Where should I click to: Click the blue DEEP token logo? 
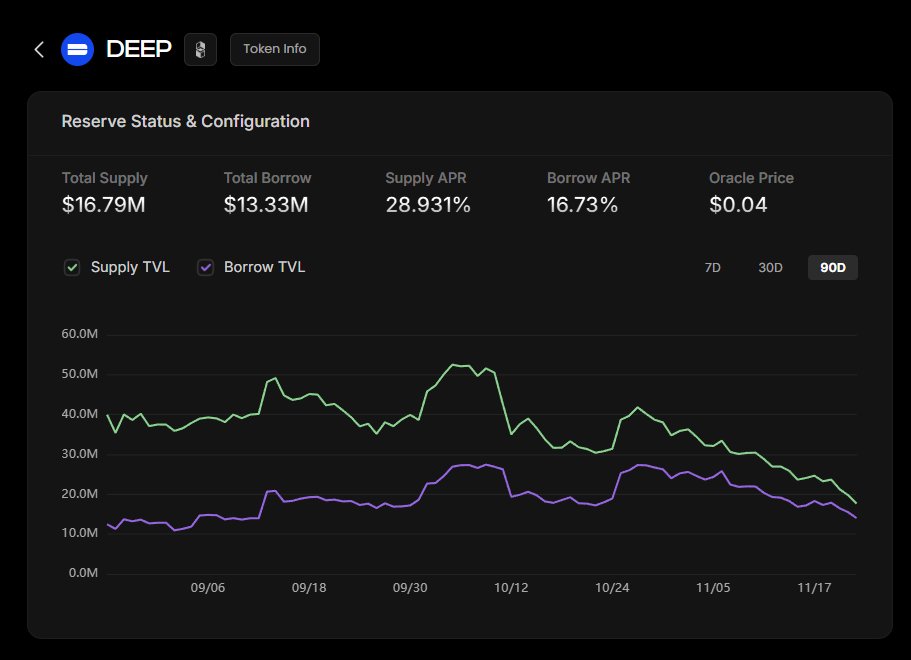77,49
